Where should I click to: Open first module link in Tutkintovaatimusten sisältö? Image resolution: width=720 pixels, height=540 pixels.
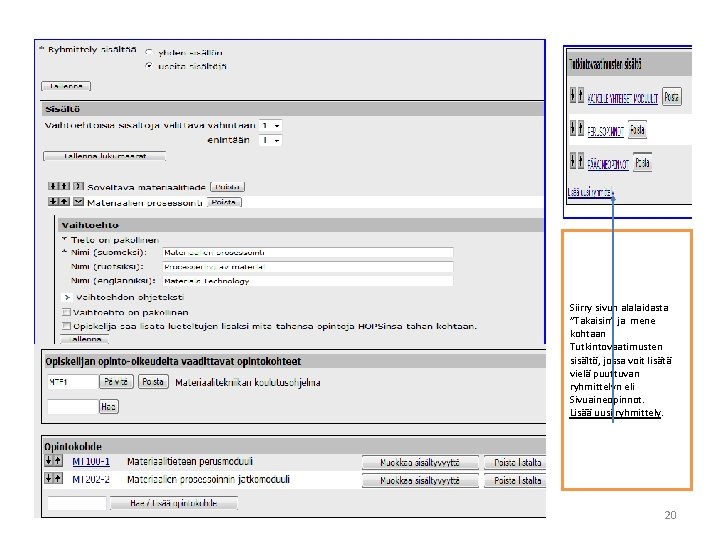coord(623,98)
